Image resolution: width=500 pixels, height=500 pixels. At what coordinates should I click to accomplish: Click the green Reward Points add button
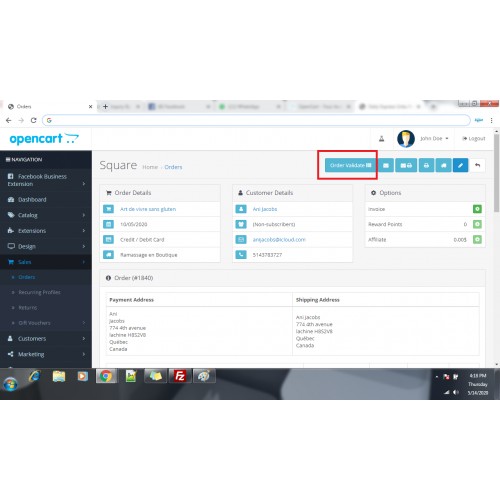click(x=477, y=224)
